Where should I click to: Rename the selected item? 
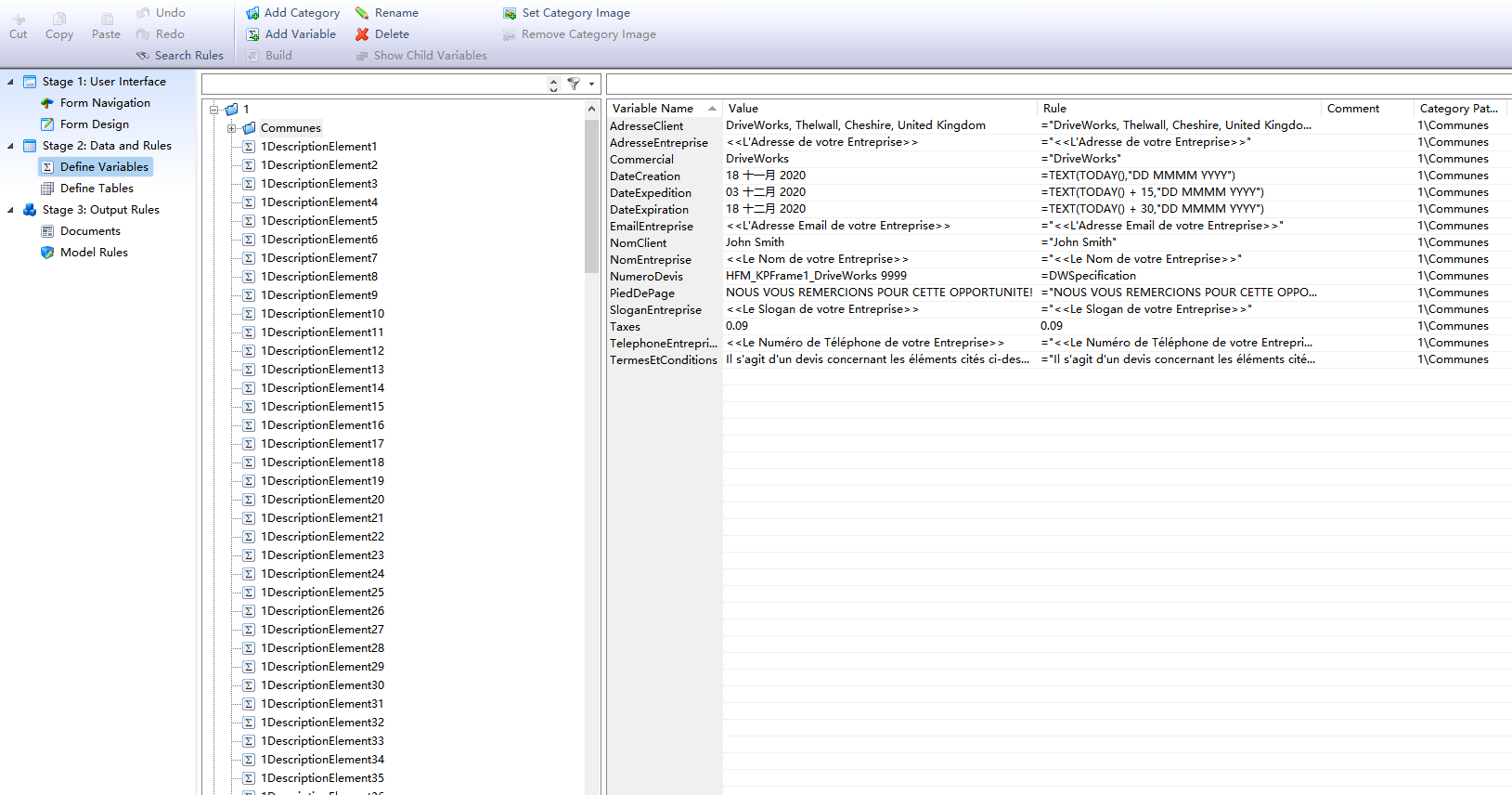point(387,13)
